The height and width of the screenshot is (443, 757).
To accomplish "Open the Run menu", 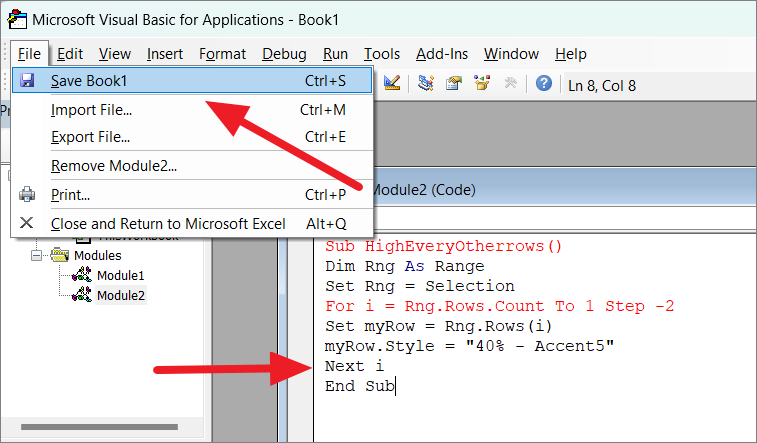I will coord(335,54).
